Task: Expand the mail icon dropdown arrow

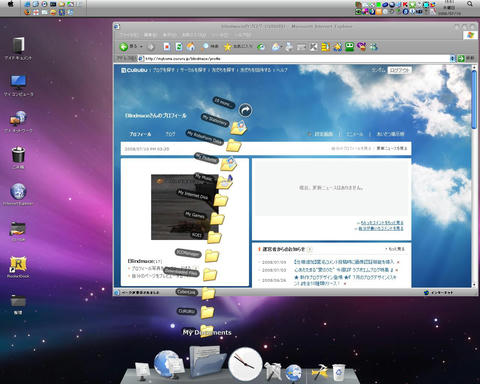Action: click(282, 47)
